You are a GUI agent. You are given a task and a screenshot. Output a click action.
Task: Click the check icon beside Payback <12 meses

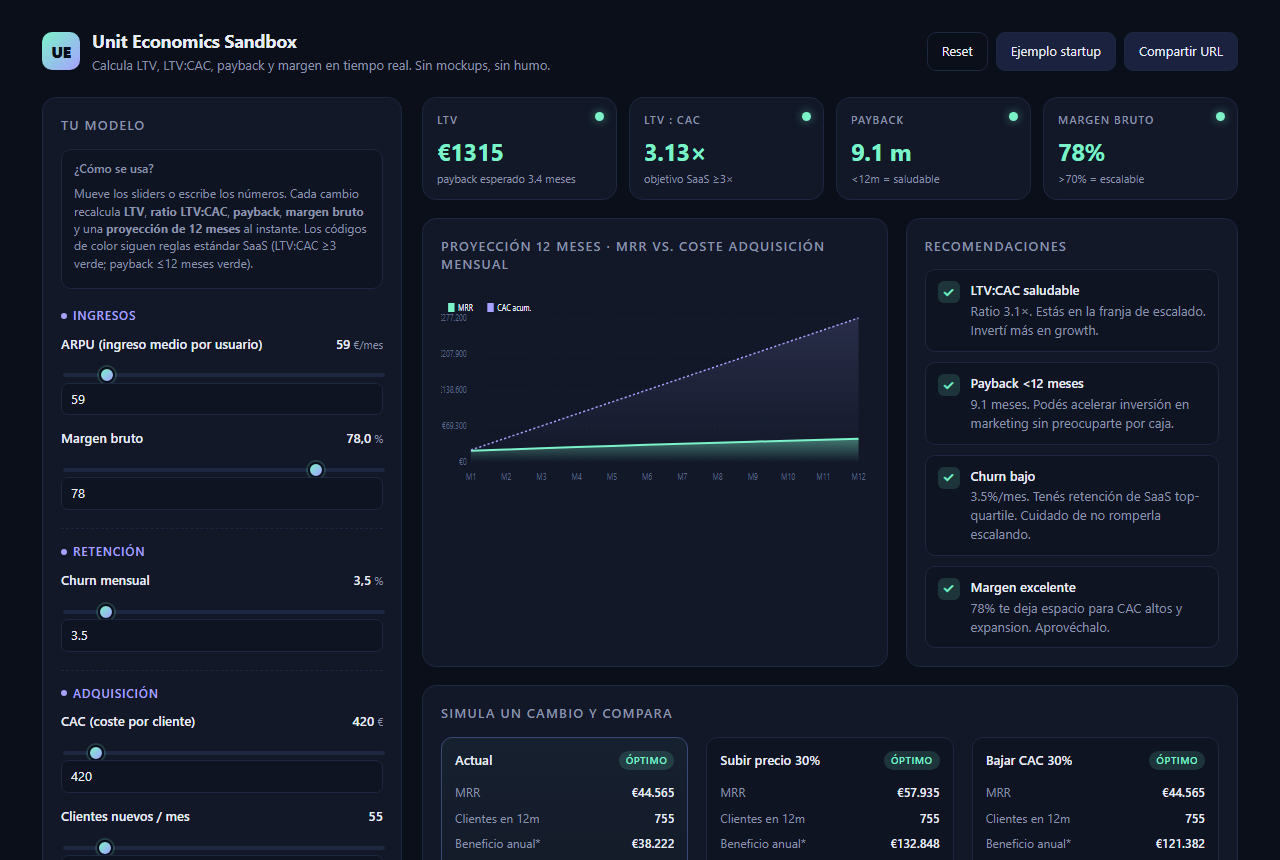click(949, 385)
